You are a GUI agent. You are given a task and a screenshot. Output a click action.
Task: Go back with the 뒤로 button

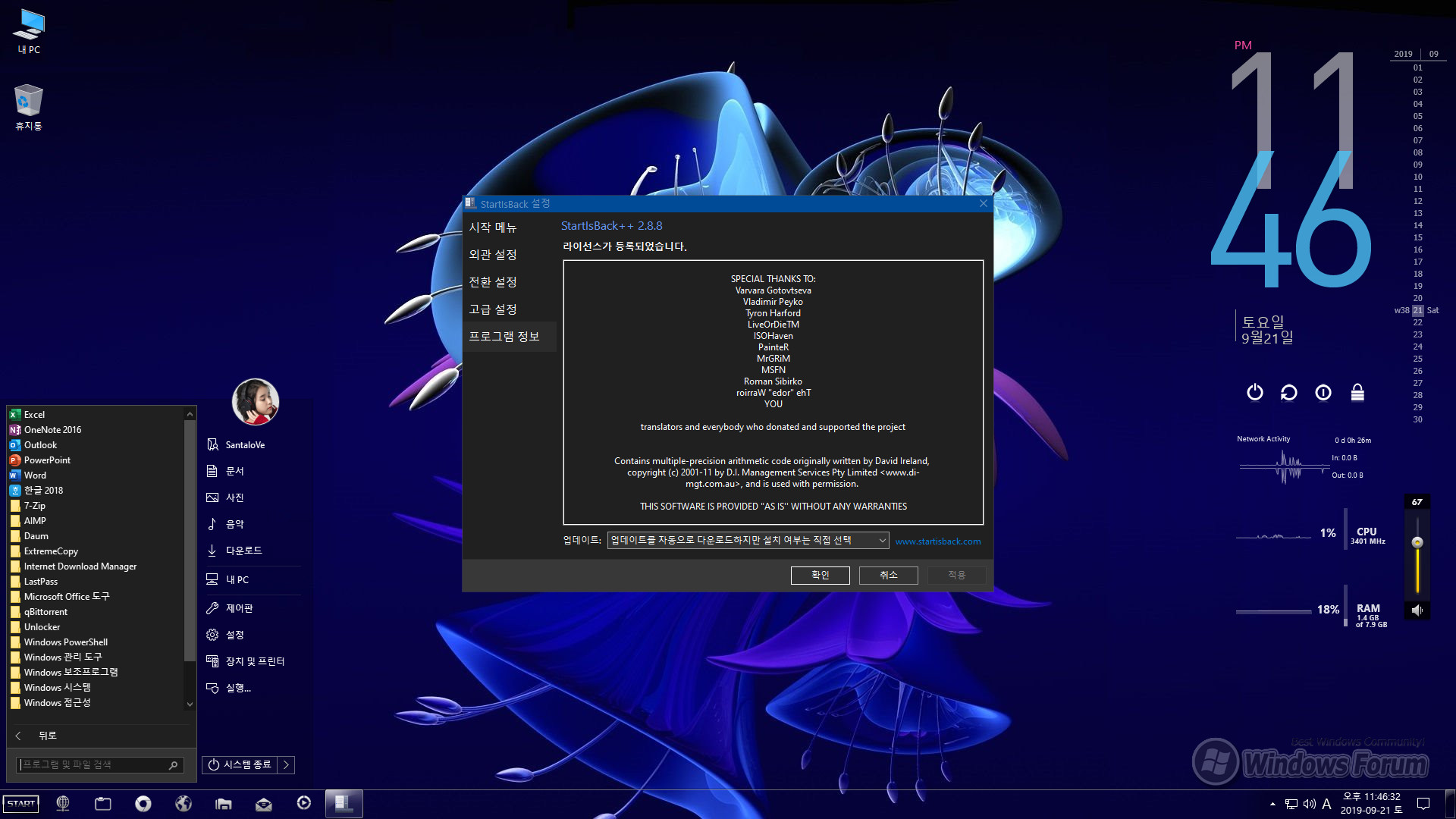[36, 736]
